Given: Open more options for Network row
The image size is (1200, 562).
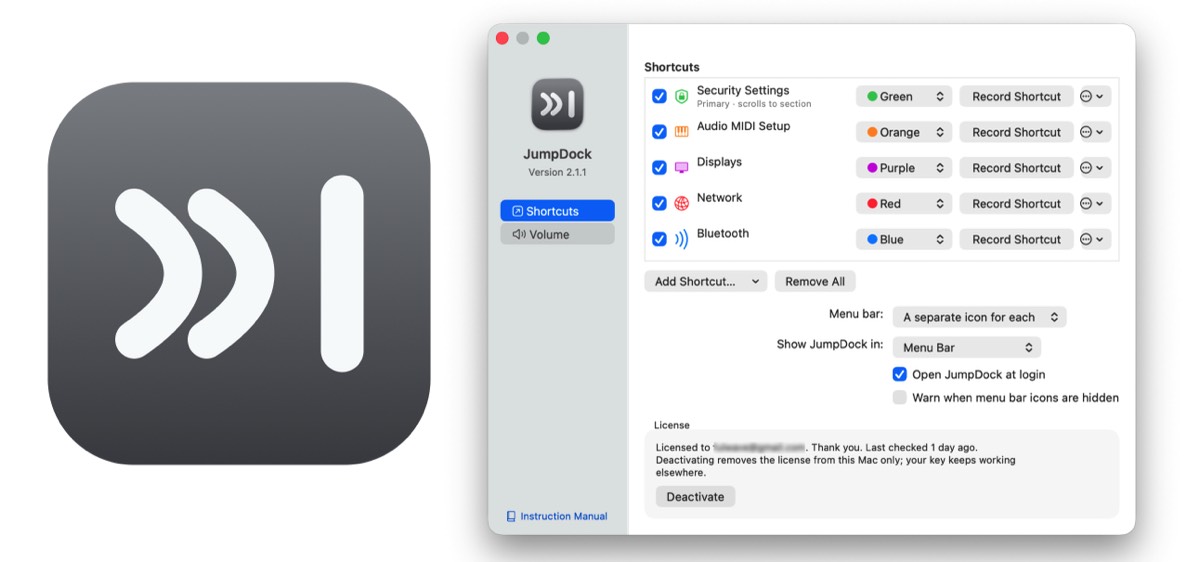Looking at the screenshot, I should (x=1095, y=203).
